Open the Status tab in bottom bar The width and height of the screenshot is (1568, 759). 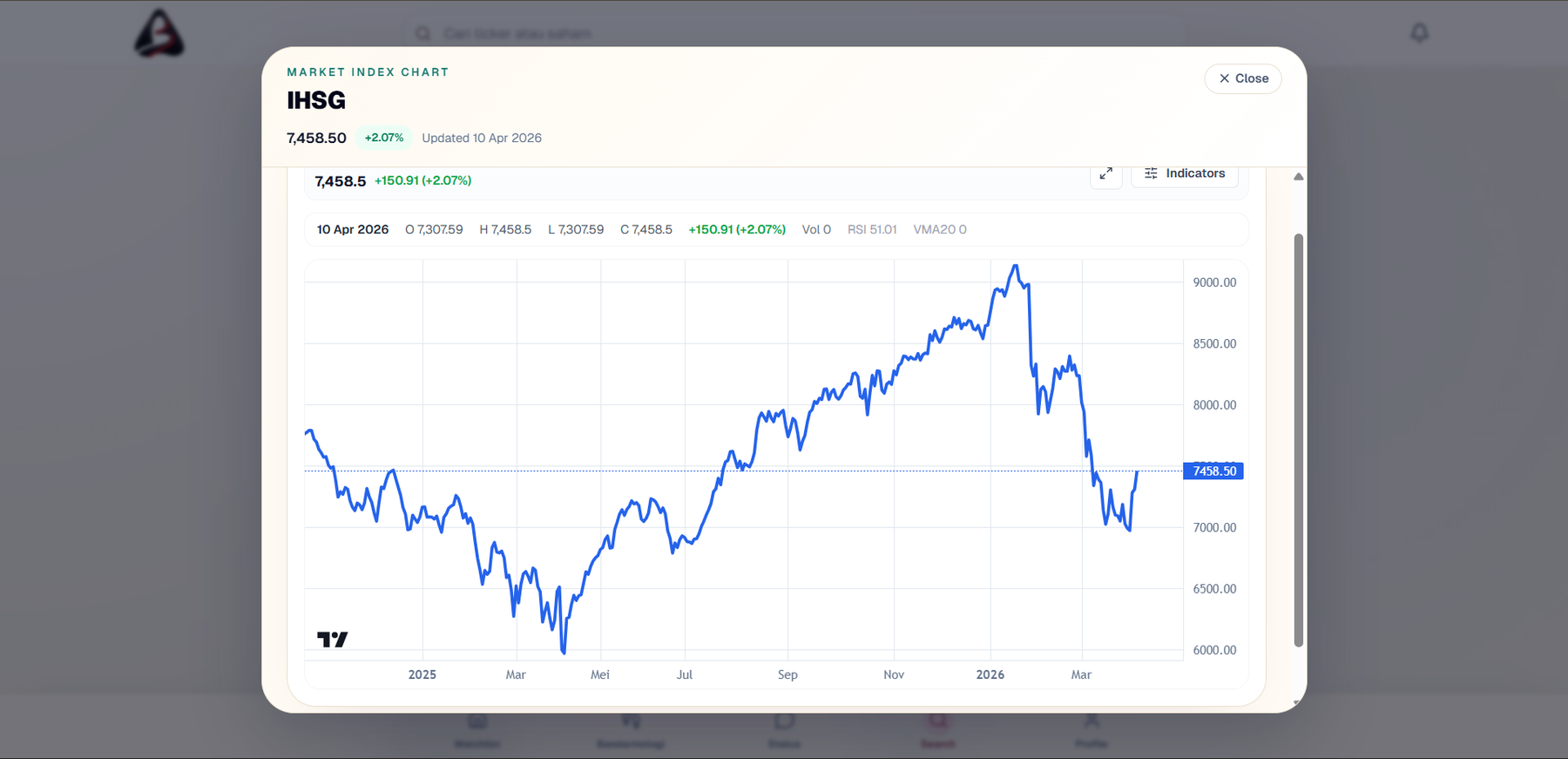point(784,730)
